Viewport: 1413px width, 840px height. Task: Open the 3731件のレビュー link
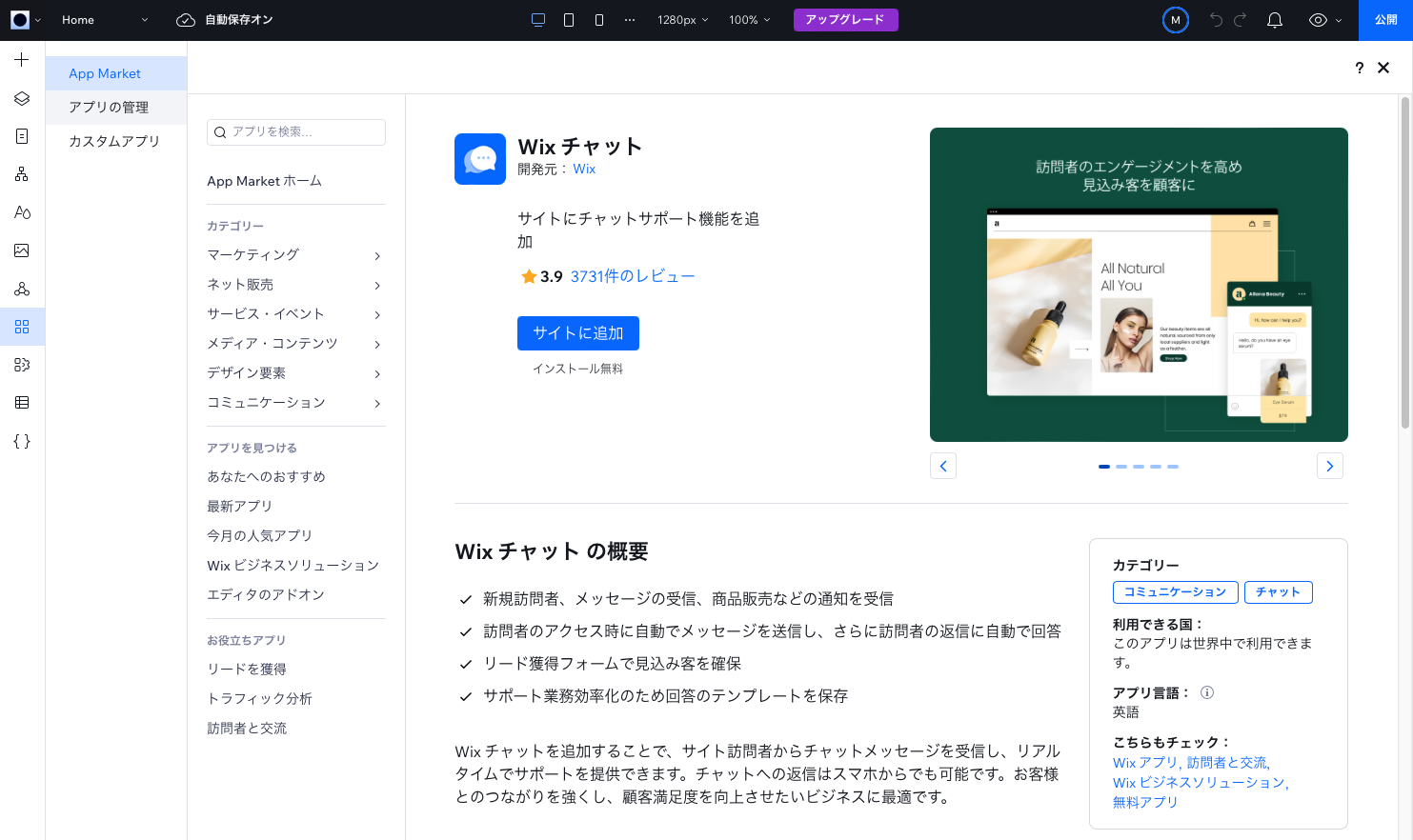(632, 276)
